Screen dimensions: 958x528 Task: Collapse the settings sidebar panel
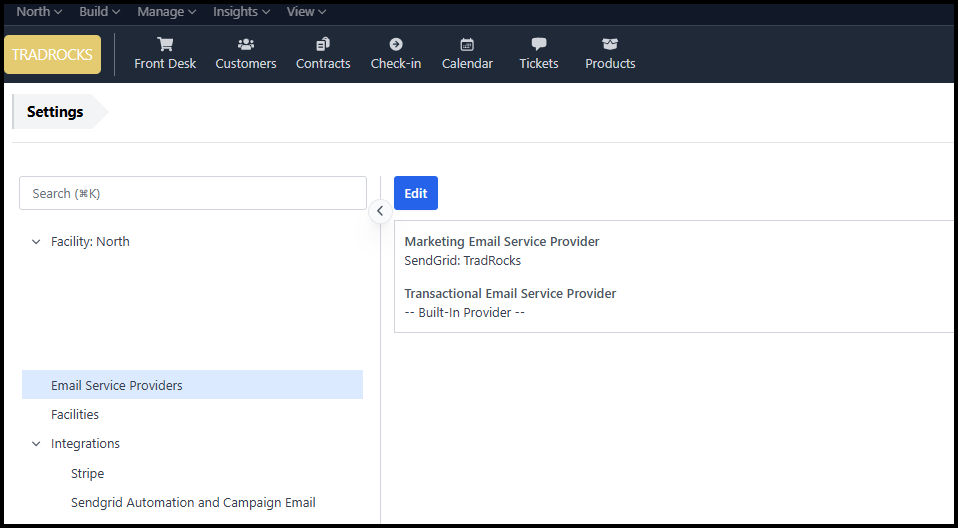click(380, 211)
